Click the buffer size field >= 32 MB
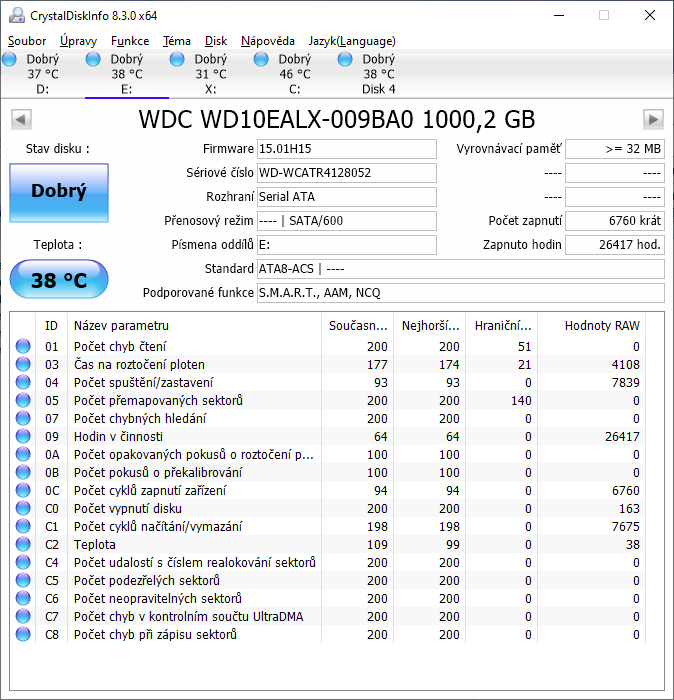674x700 pixels. (x=615, y=149)
